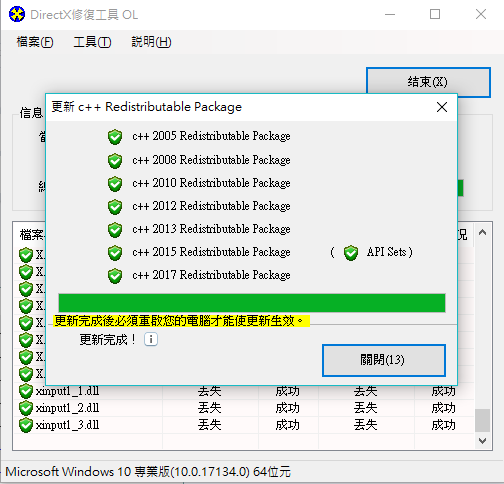The height and width of the screenshot is (484, 504).
Task: Click the c++ 2010 green shield icon
Action: [115, 184]
